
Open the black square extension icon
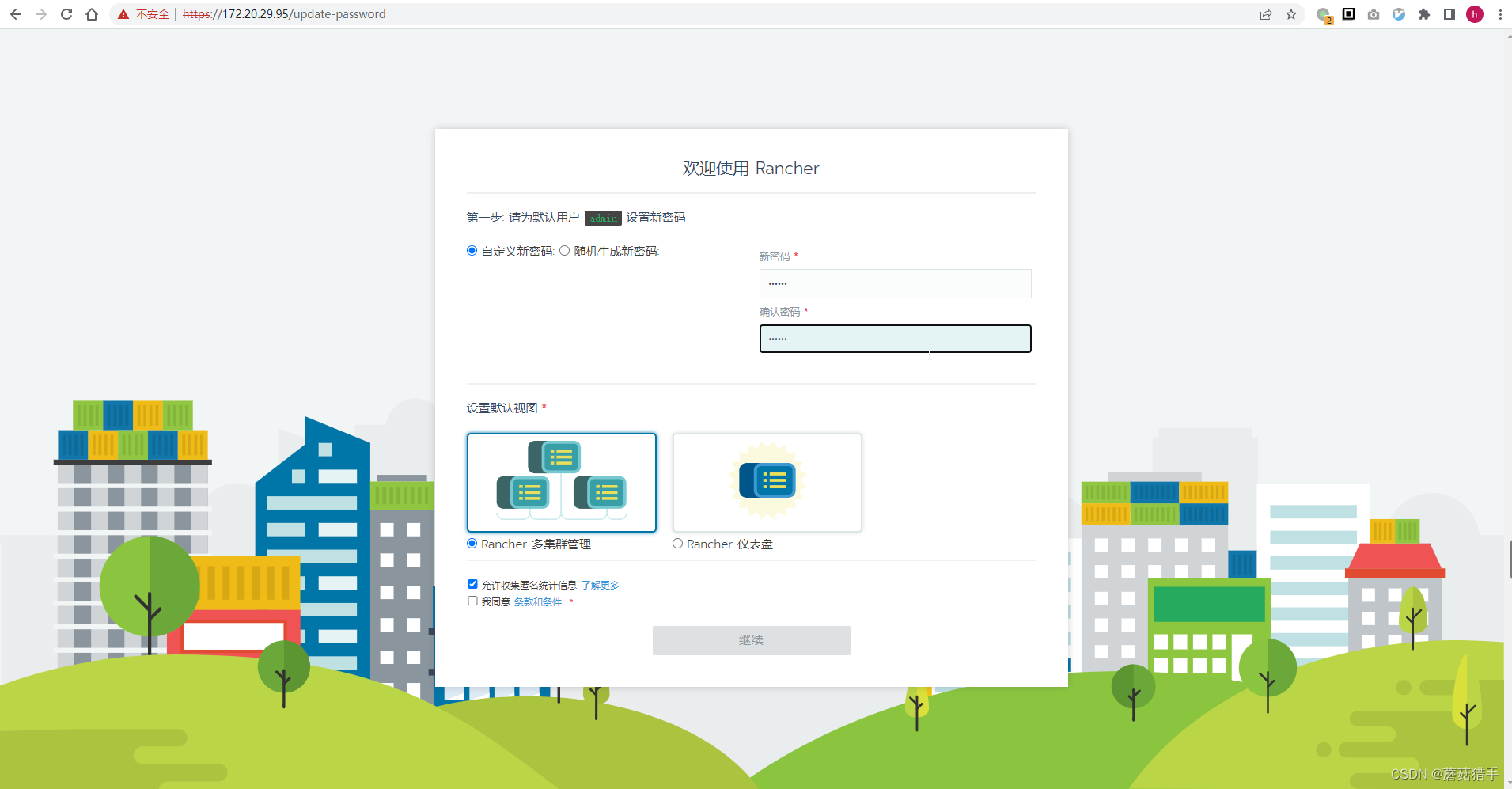(x=1349, y=14)
